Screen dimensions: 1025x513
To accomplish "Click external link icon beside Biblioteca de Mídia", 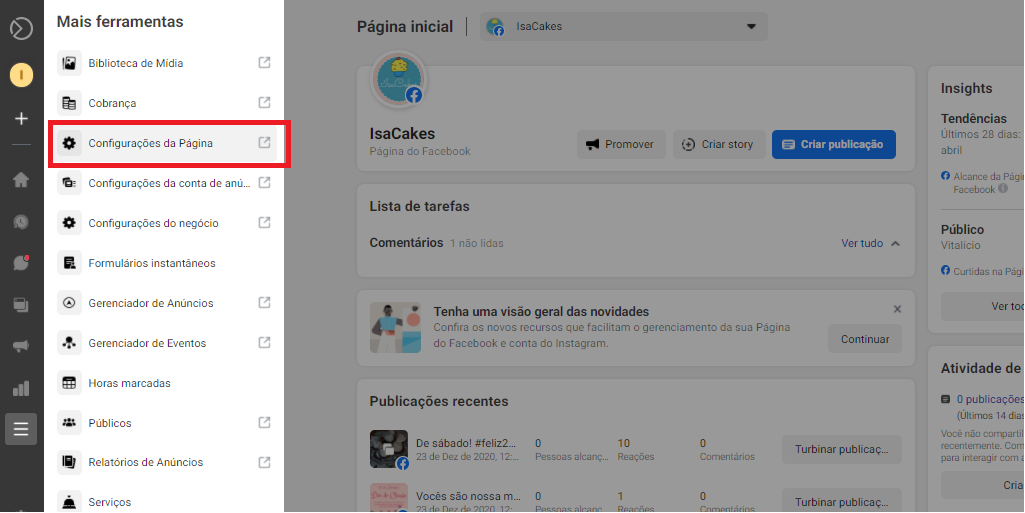I will point(264,63).
